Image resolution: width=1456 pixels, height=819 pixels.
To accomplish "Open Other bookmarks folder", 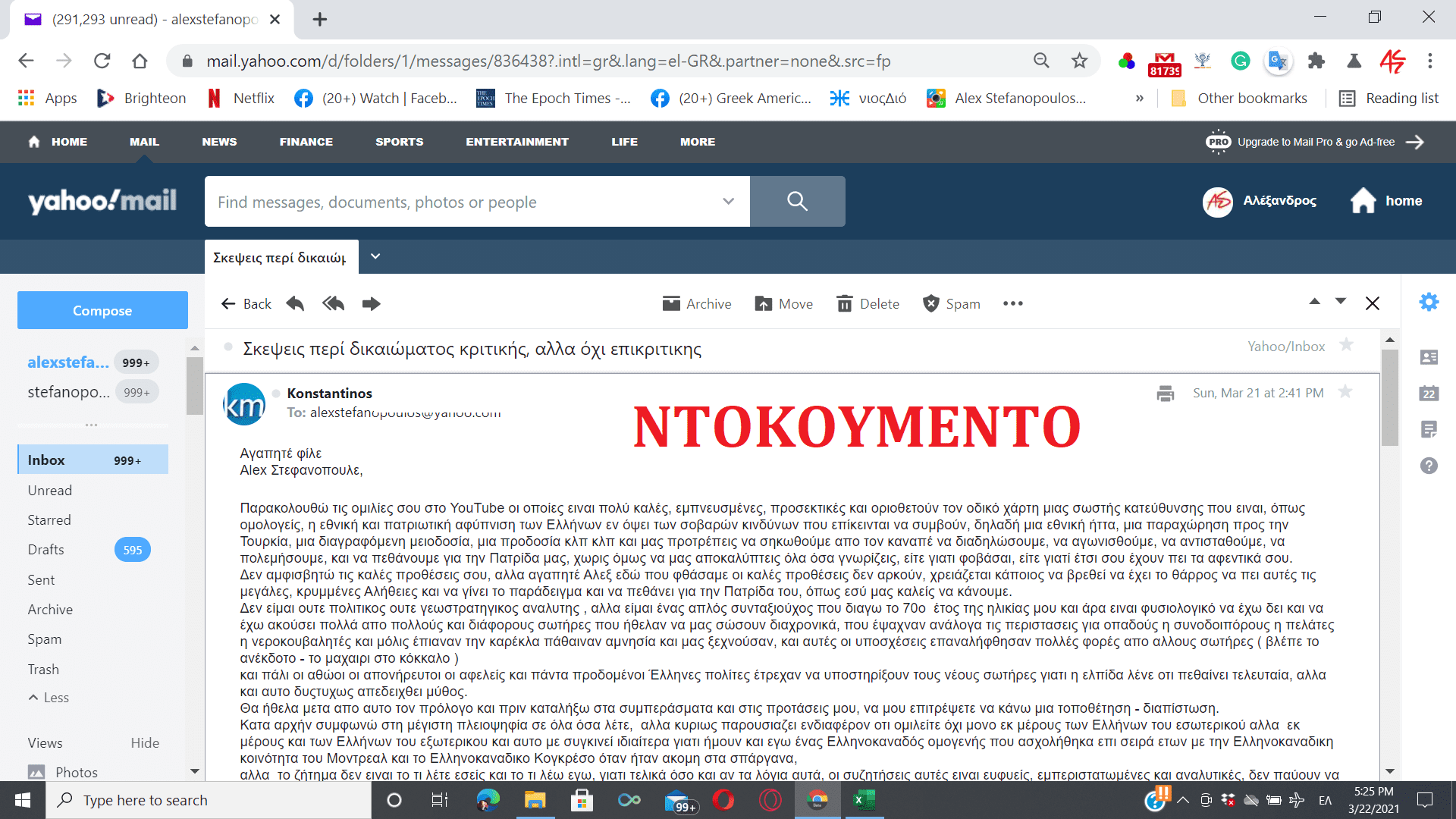I will coord(1239,99).
